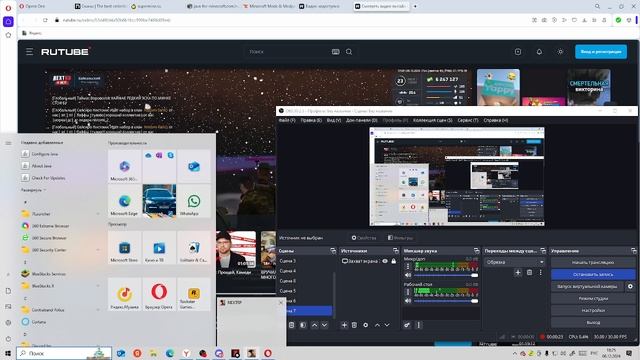Open RuTube notifications bell

(539, 52)
